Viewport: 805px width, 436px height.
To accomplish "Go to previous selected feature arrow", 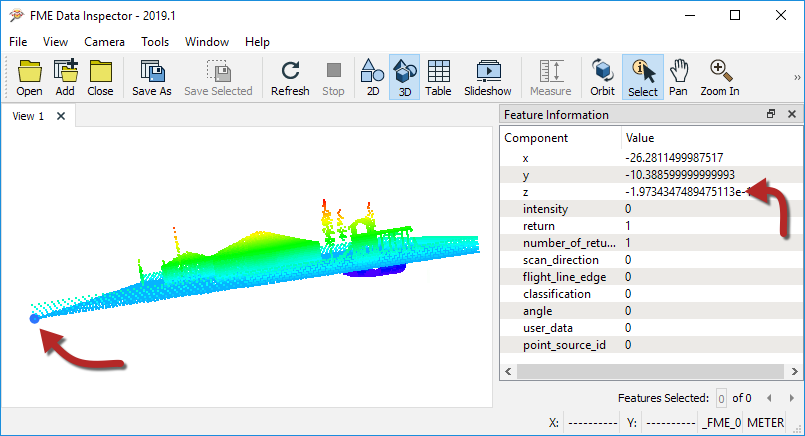I will 769,398.
